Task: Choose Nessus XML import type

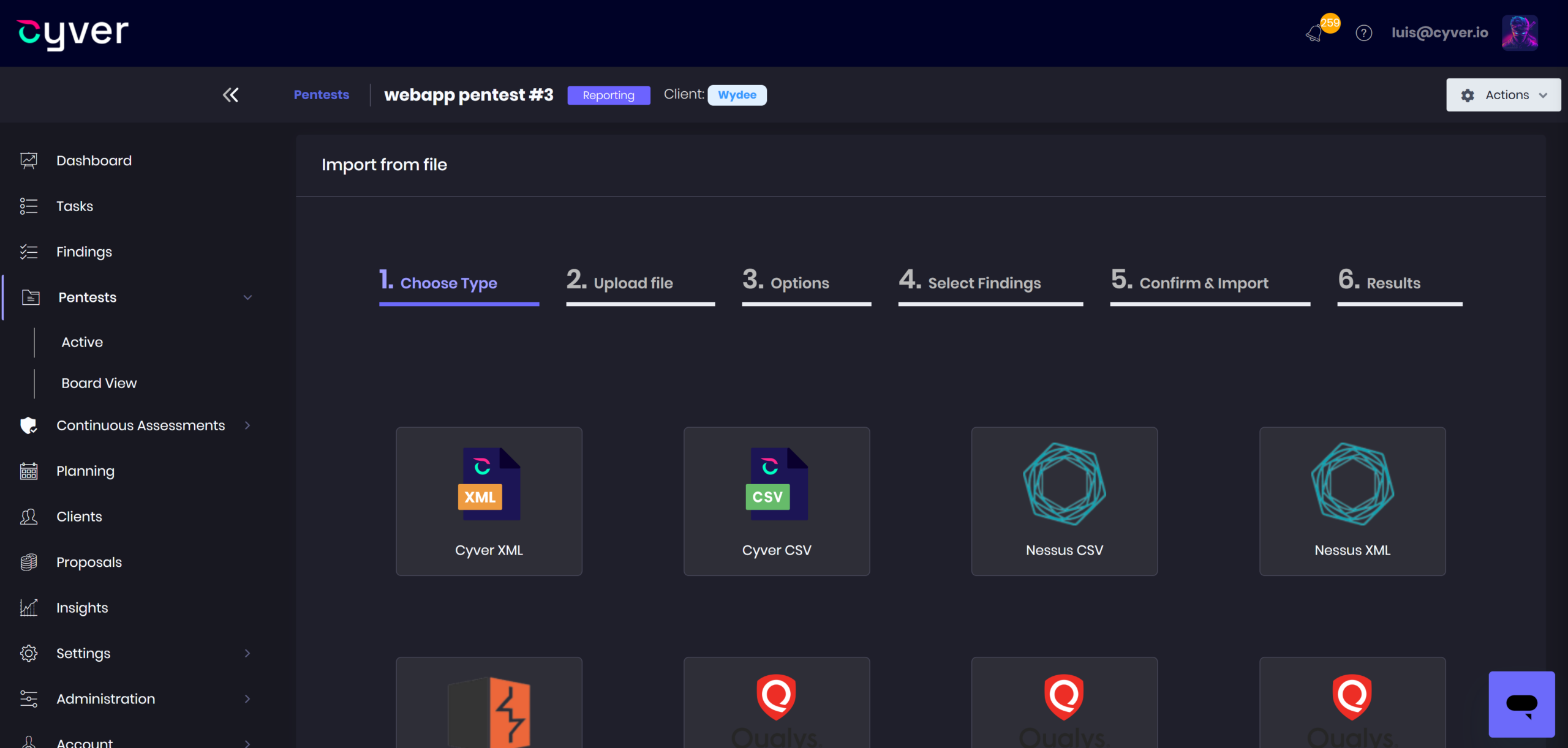Action: (1352, 501)
